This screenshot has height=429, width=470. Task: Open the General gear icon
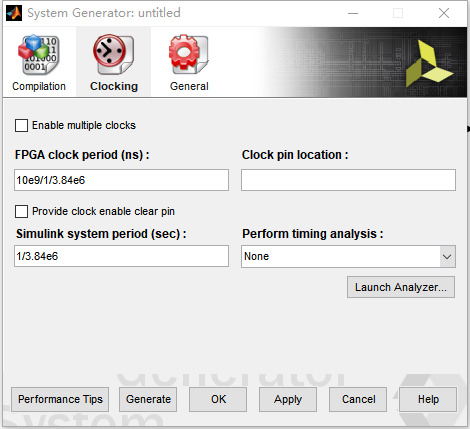[x=189, y=54]
